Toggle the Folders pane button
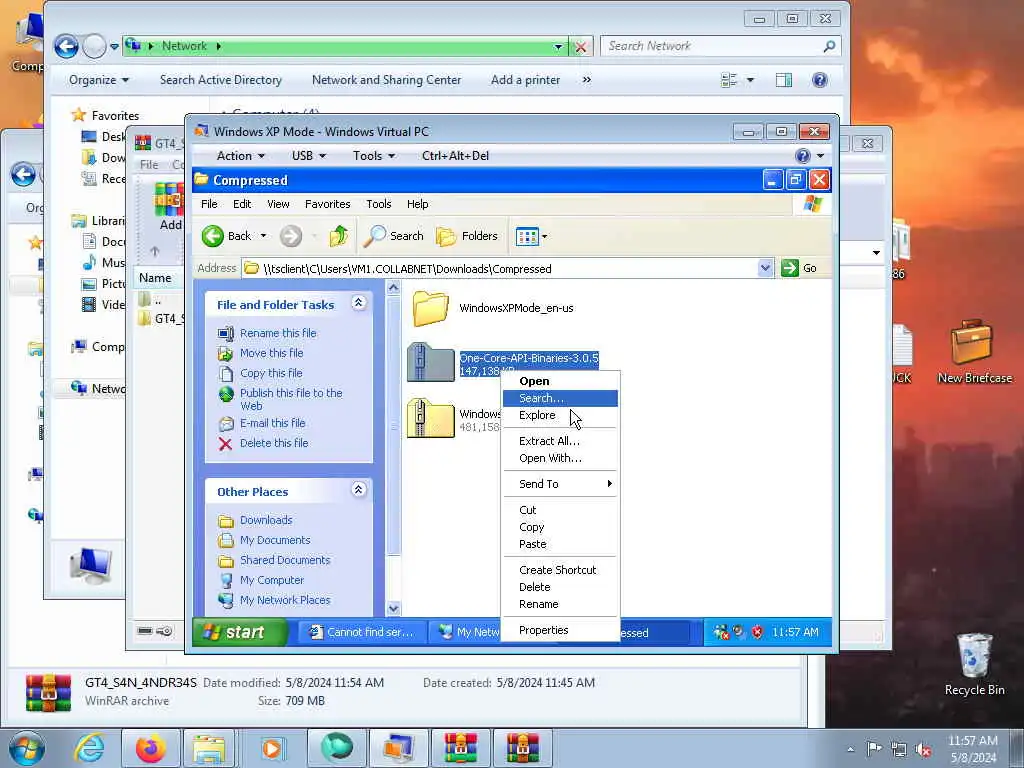The image size is (1024, 768). (x=466, y=236)
